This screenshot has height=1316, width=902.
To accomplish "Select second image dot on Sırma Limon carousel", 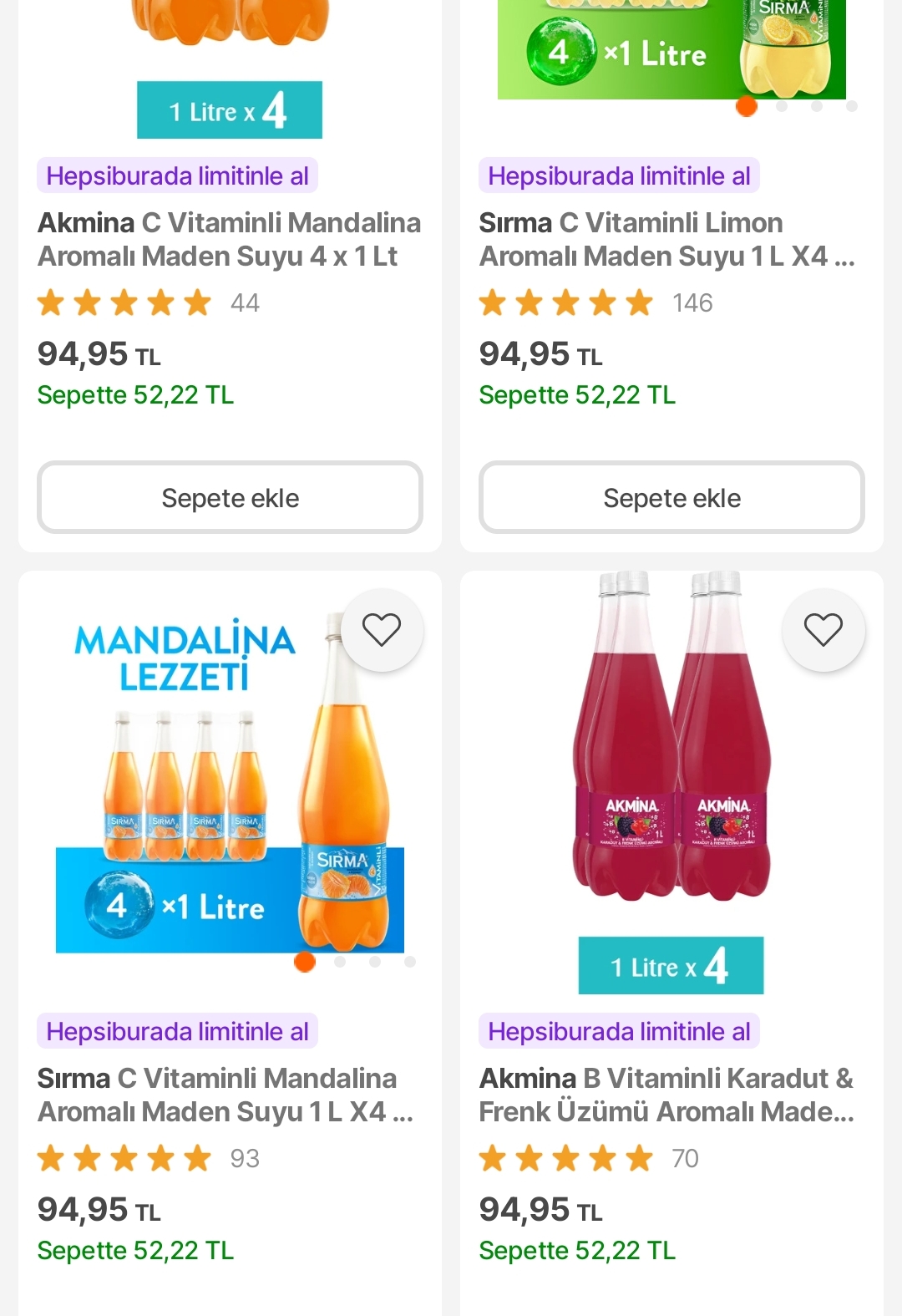I will click(782, 107).
